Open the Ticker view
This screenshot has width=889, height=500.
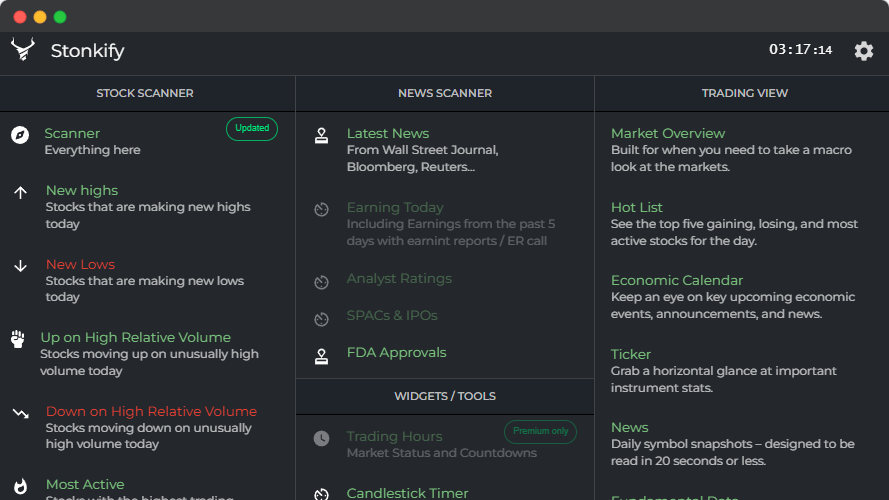pyautogui.click(x=630, y=354)
